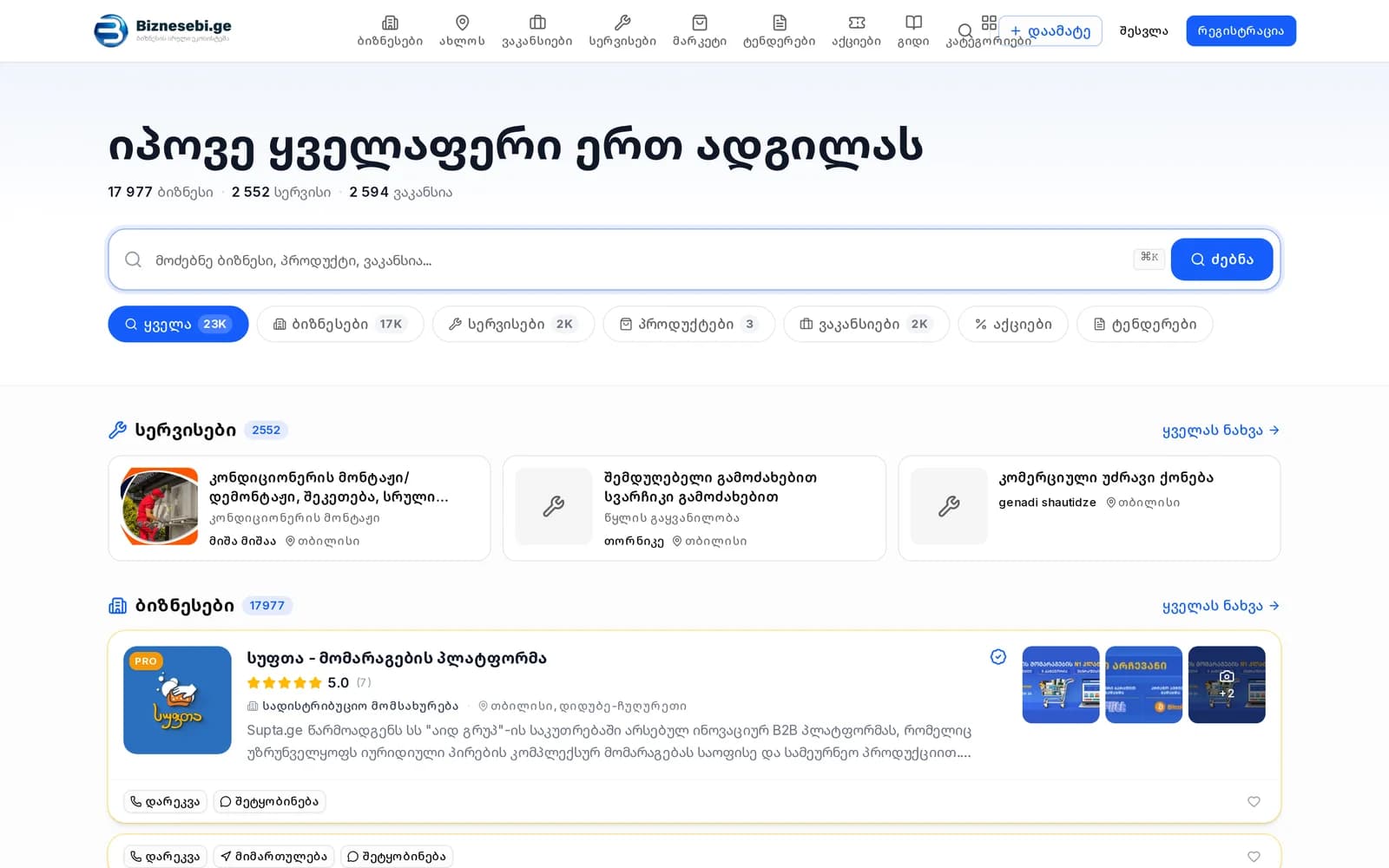Select the აქციები filter tab
1389x868 pixels.
(x=1013, y=324)
